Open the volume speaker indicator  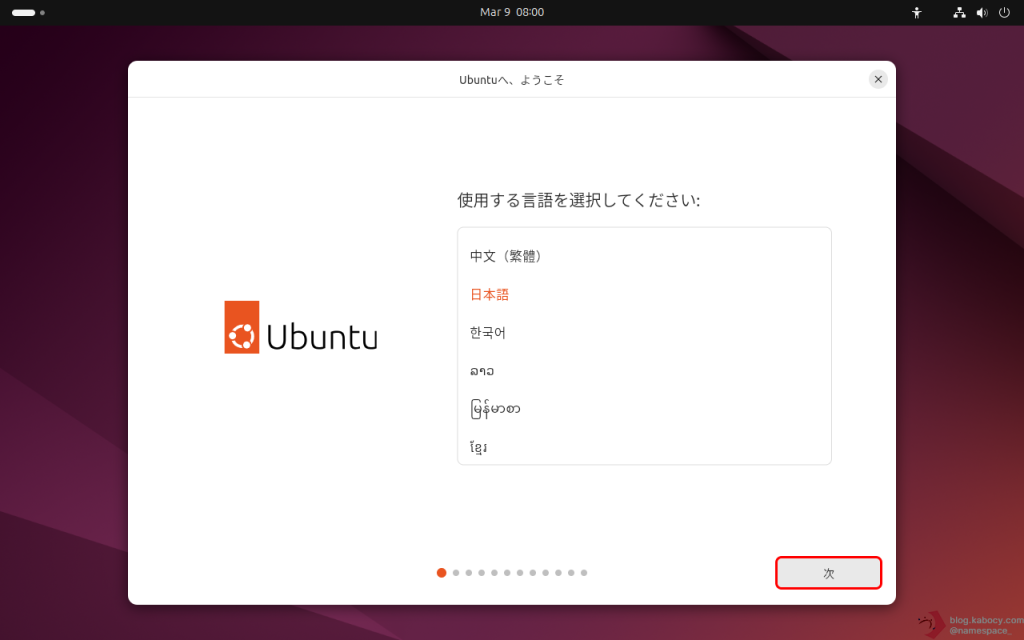click(981, 13)
